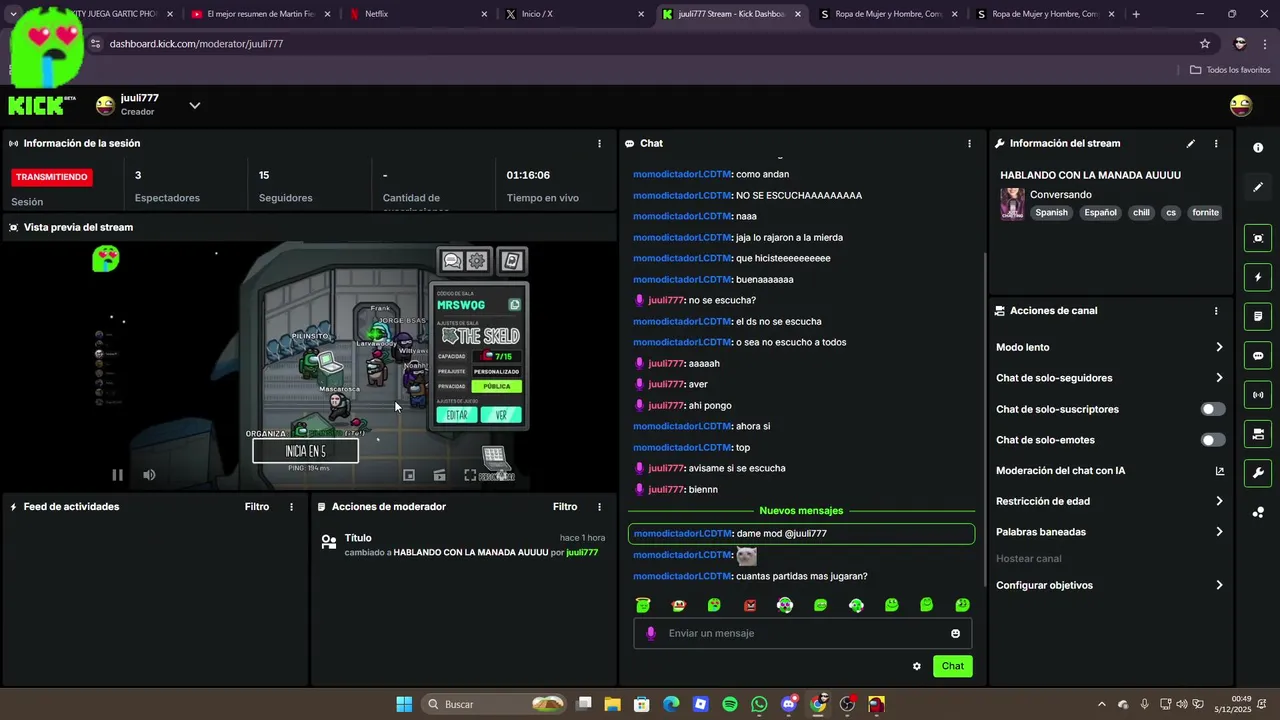Insert the red angry face emote
This screenshot has height=720, width=1280.
tap(750, 605)
